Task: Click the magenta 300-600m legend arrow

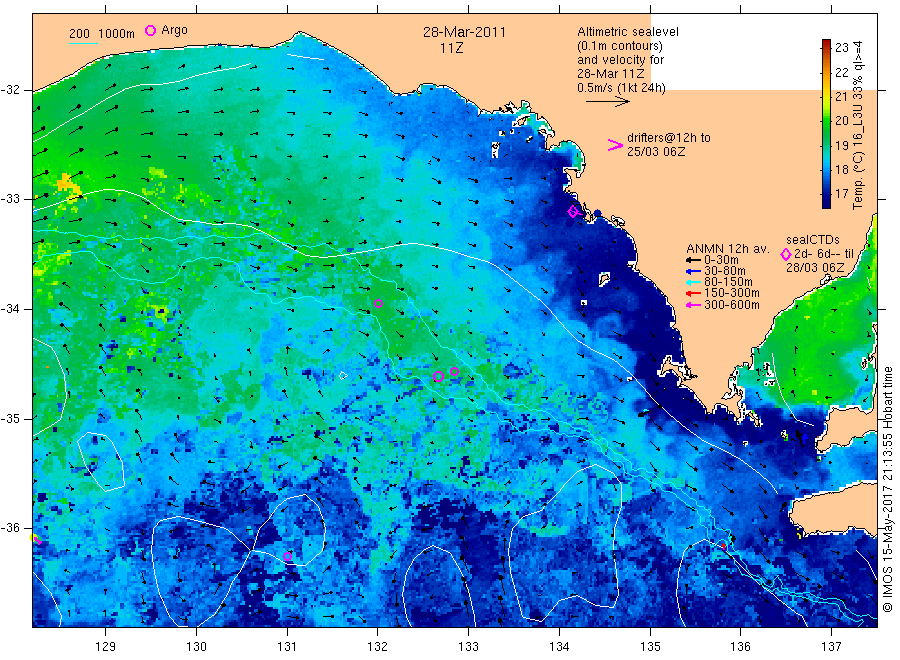Action: point(693,305)
